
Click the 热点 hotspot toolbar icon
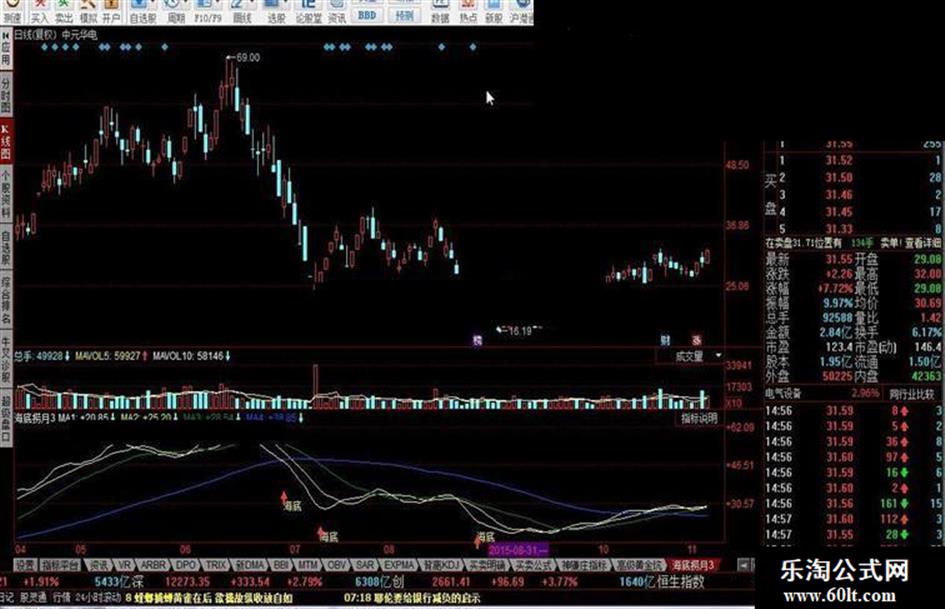pos(468,11)
